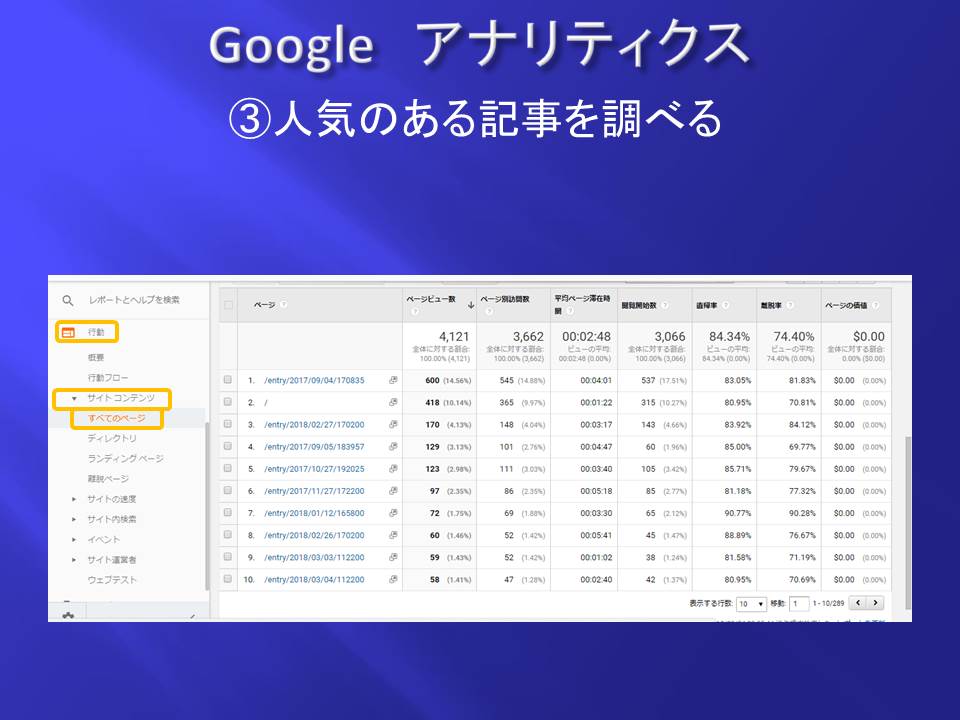Image resolution: width=960 pixels, height=720 pixels.
Task: Open the 表示する行数 rows dropdown
Action: [751, 604]
